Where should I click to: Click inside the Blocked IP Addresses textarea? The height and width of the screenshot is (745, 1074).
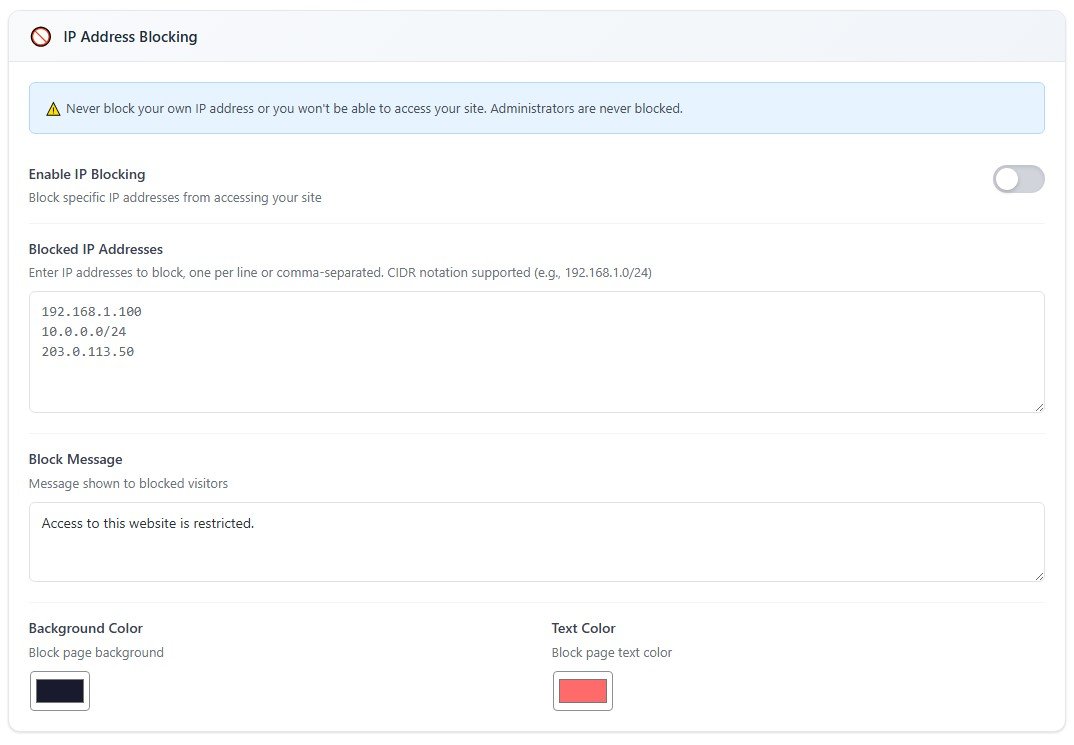click(400, 350)
